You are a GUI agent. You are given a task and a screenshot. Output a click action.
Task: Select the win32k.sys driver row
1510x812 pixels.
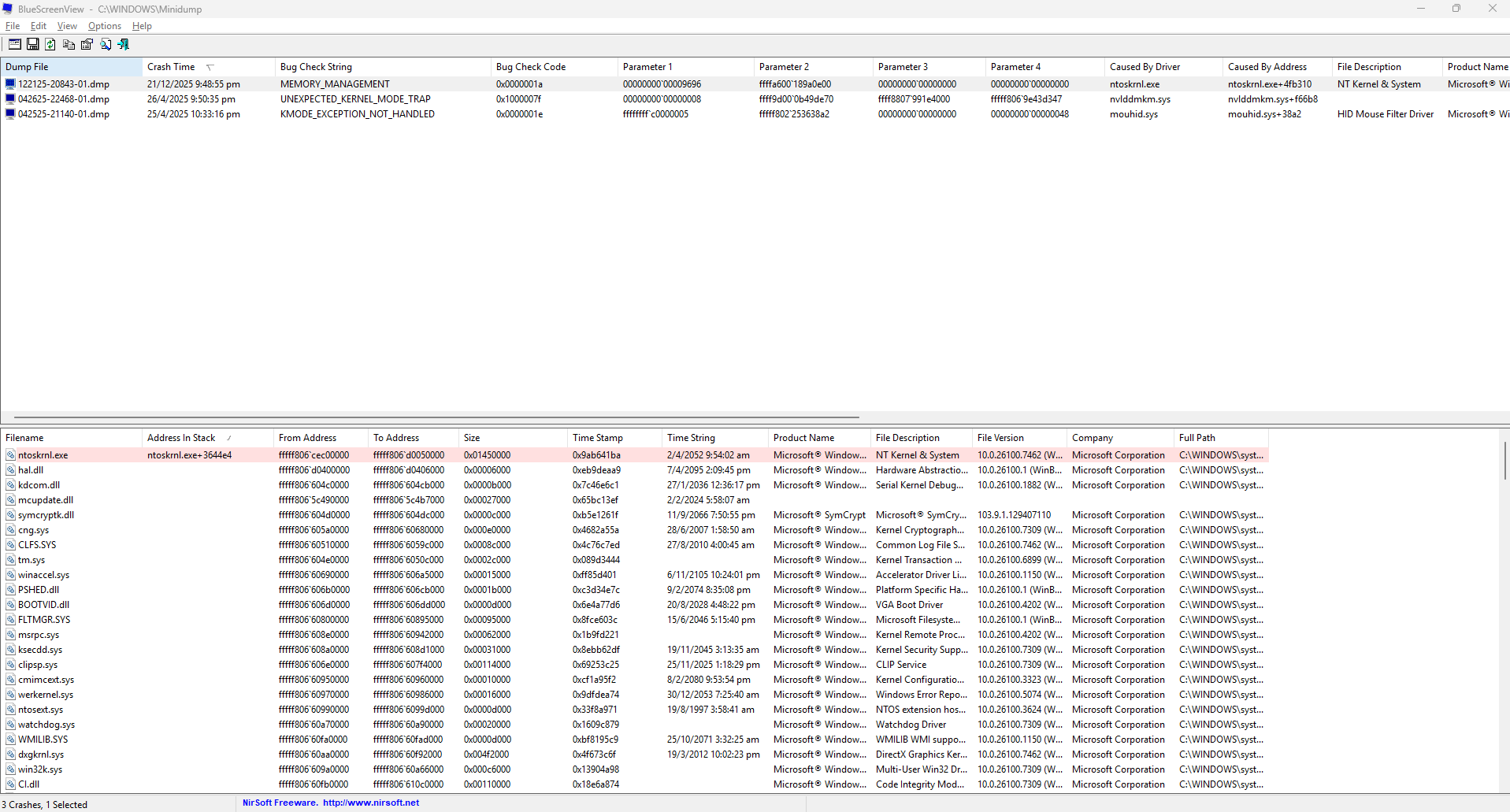(634, 769)
